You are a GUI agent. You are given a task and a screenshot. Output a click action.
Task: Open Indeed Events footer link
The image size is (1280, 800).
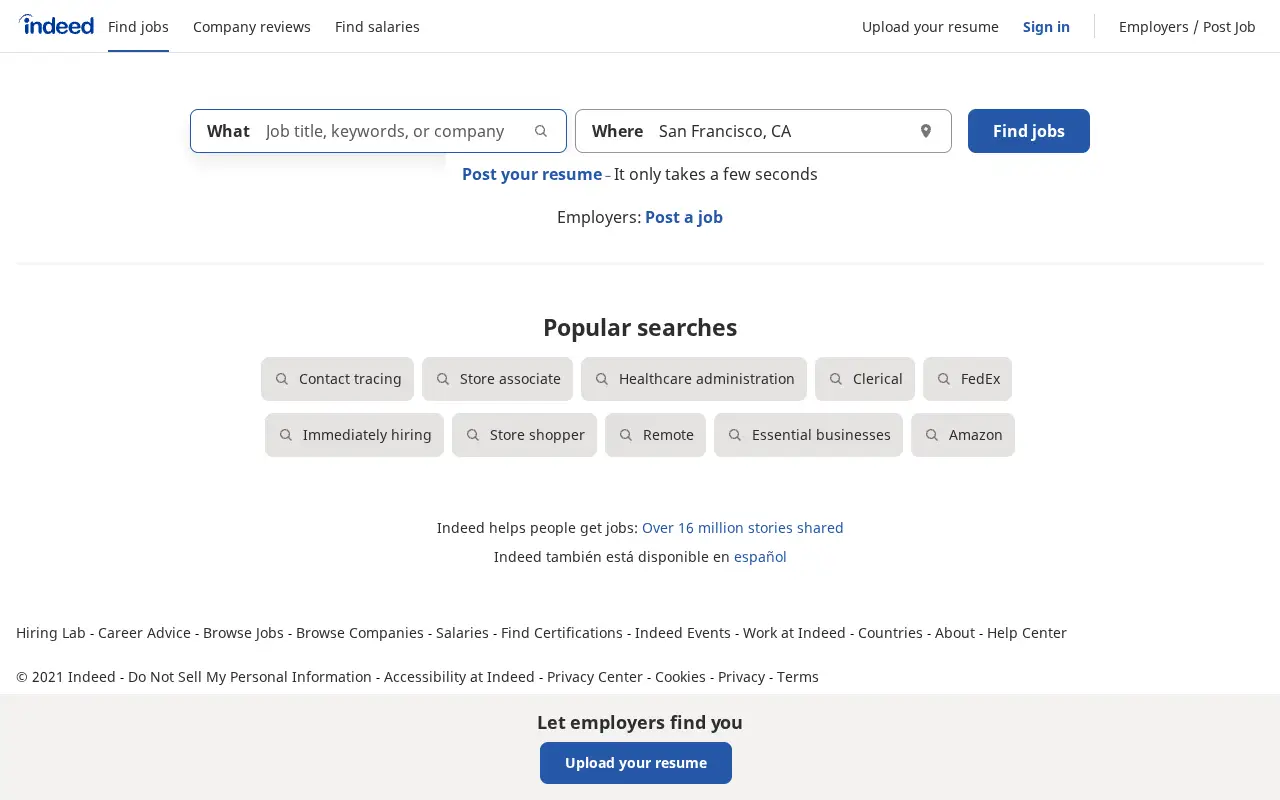[683, 633]
